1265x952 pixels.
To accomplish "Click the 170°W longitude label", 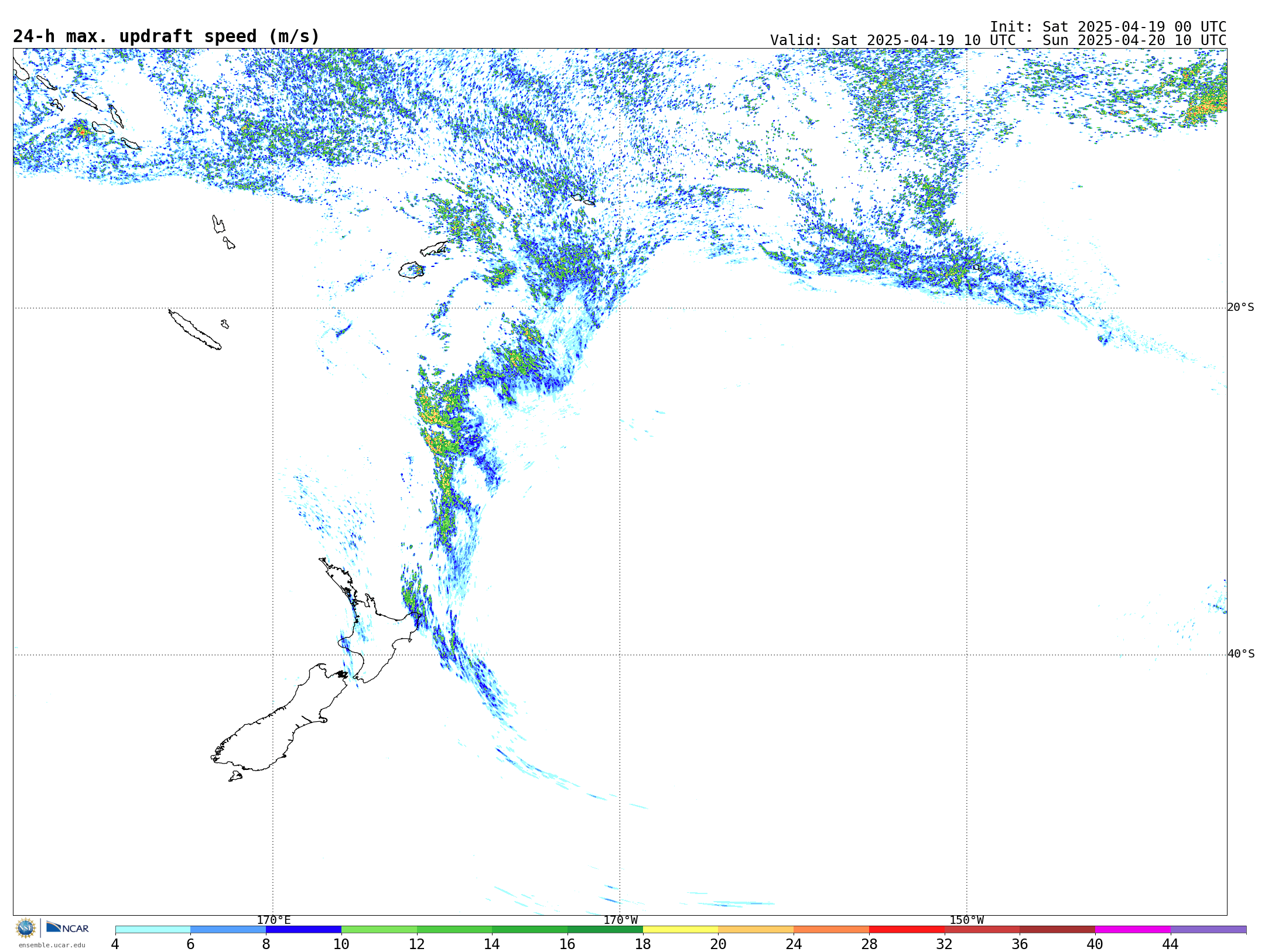I will pyautogui.click(x=620, y=920).
